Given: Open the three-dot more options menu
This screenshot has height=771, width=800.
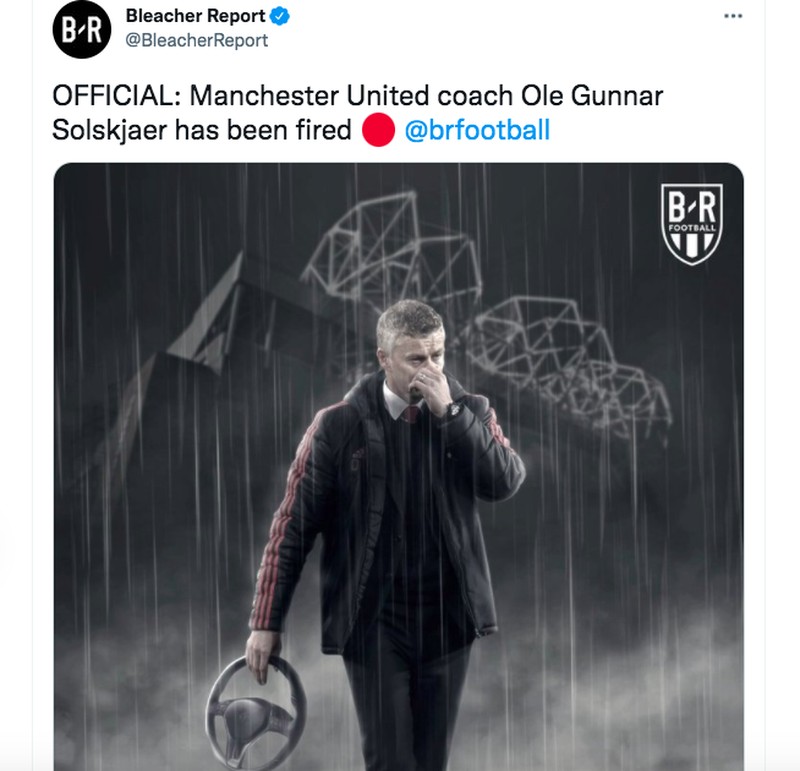Looking at the screenshot, I should point(733,17).
